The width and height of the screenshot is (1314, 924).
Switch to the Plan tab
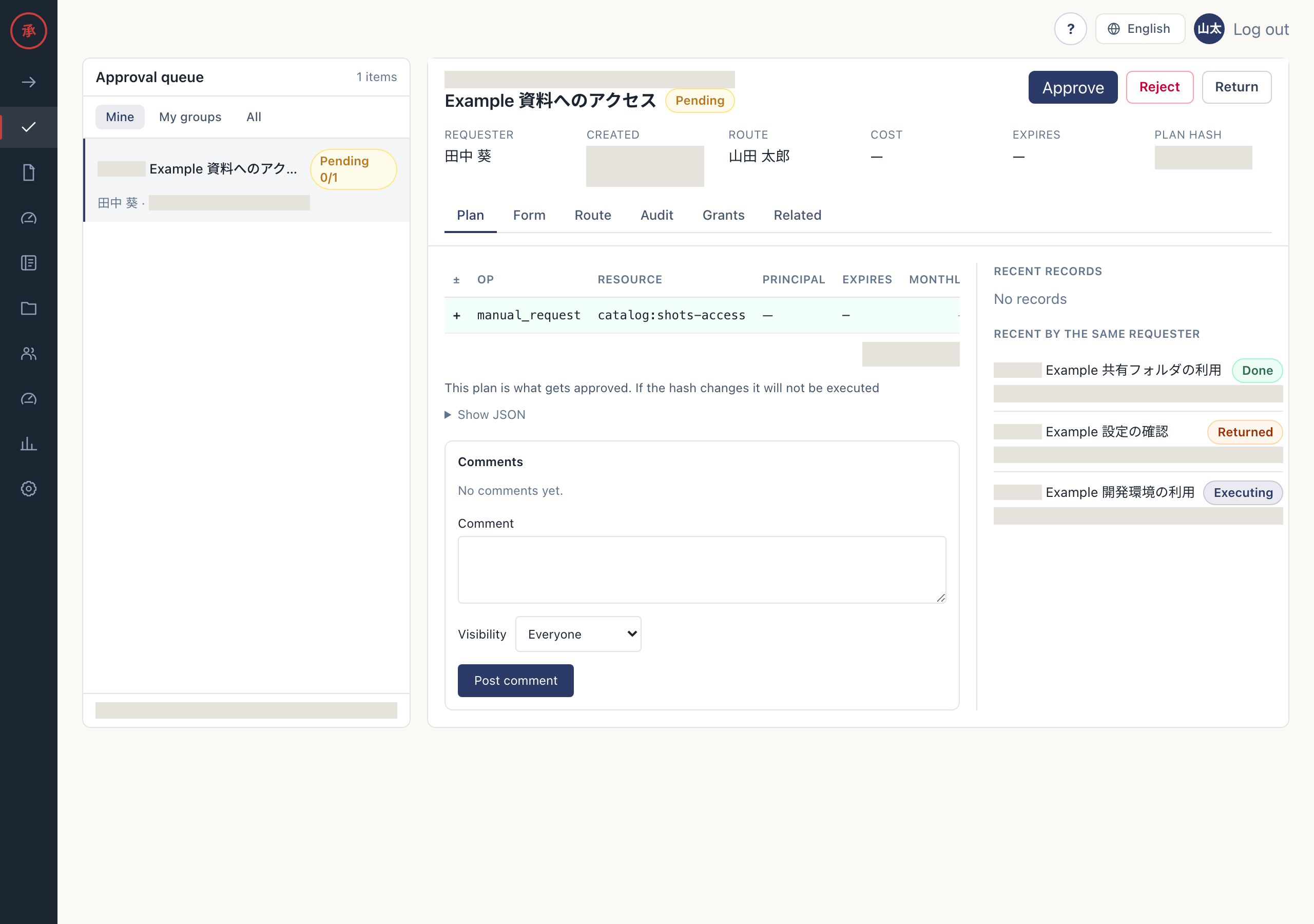coord(471,215)
